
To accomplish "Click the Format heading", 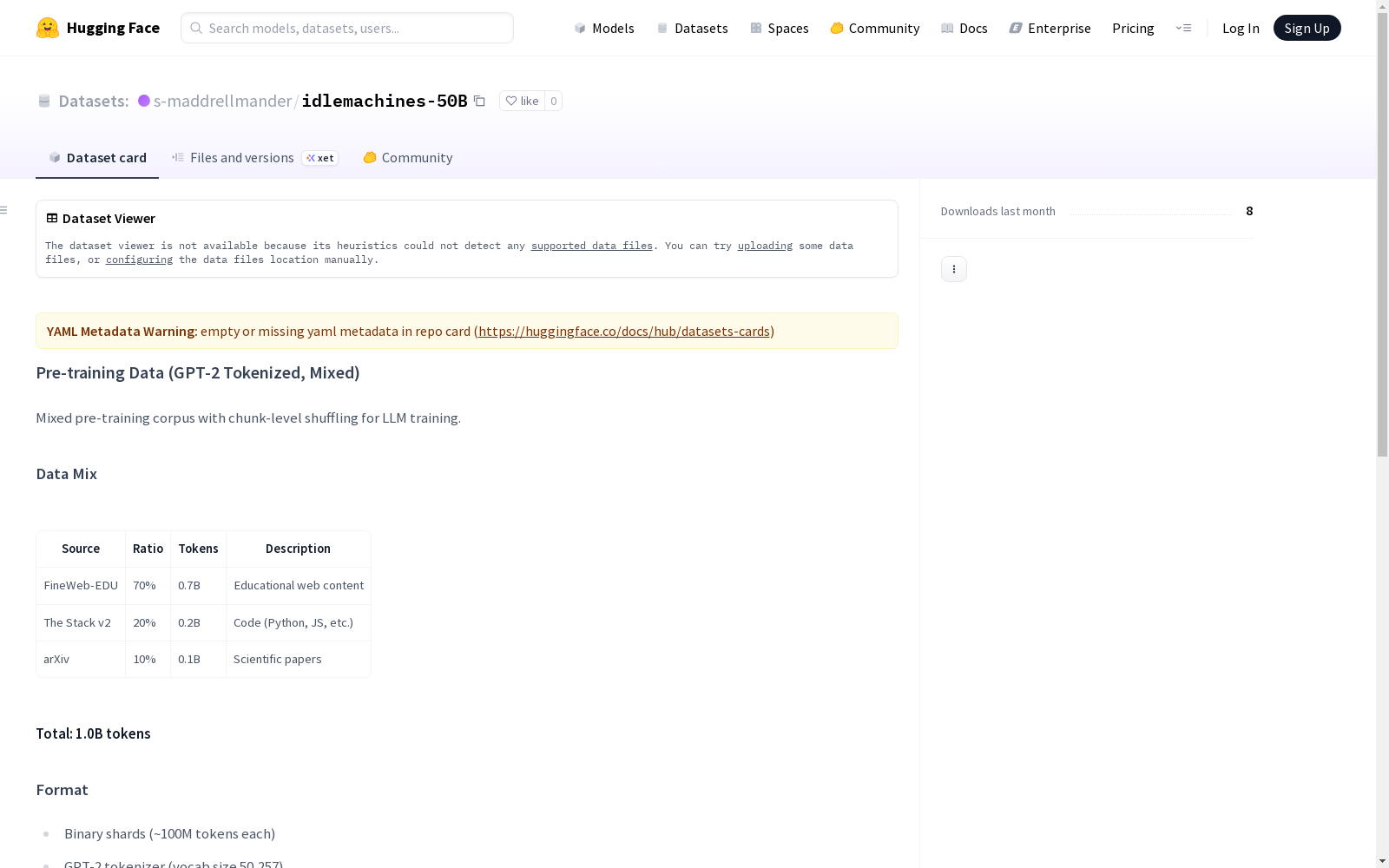I will tap(63, 790).
